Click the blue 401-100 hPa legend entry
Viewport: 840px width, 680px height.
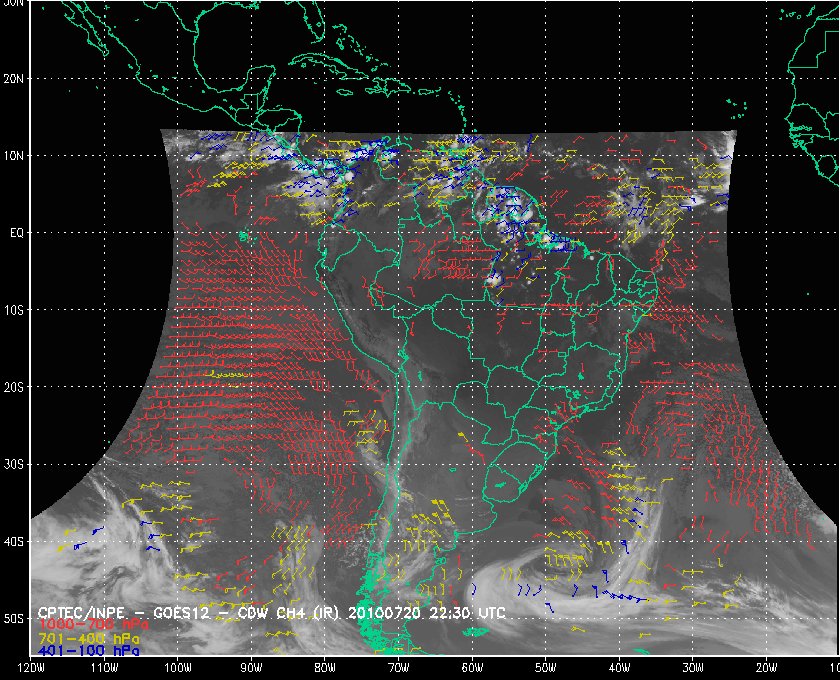89,651
